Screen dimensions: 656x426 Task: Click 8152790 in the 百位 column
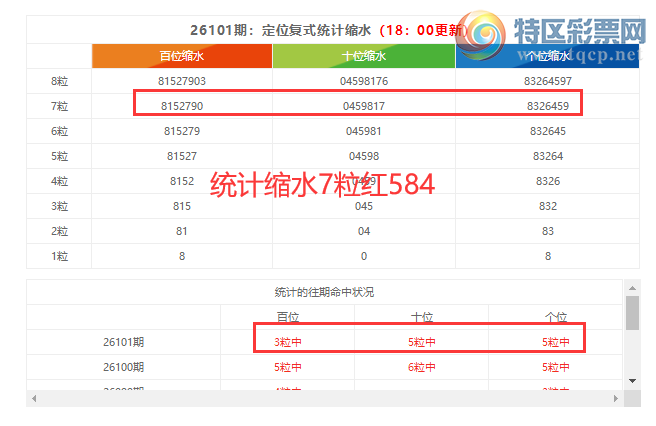(x=182, y=105)
